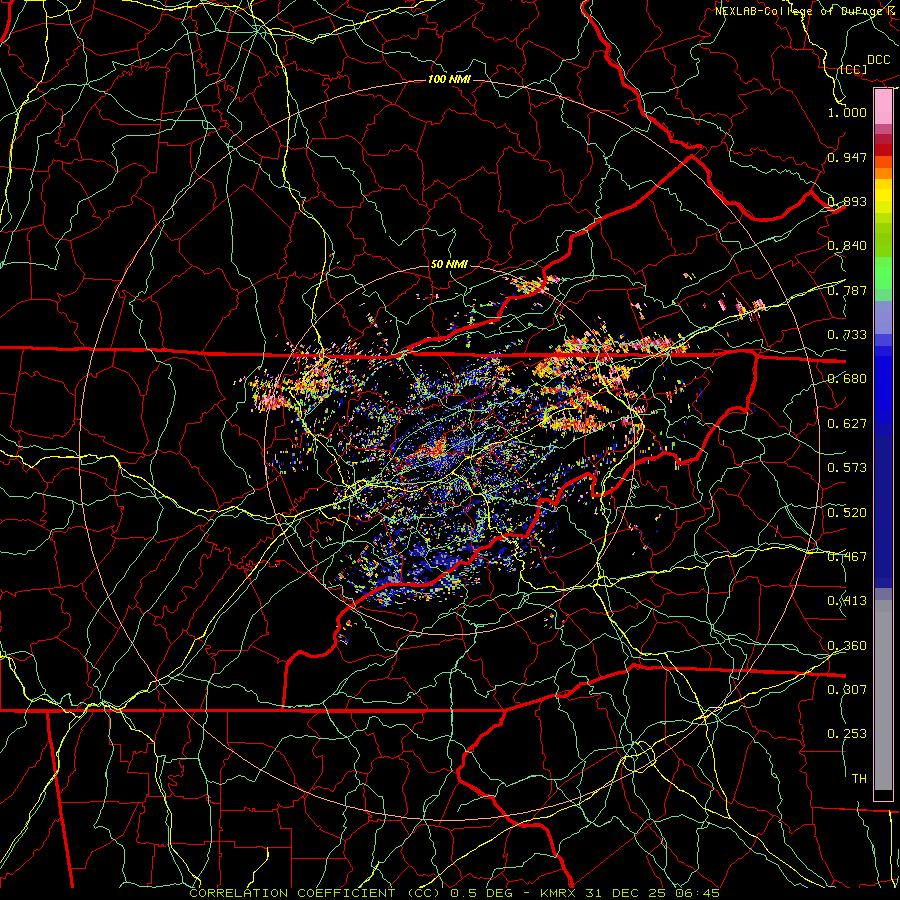Click the 50 NMI range ring label
This screenshot has height=900, width=900.
pos(449,264)
